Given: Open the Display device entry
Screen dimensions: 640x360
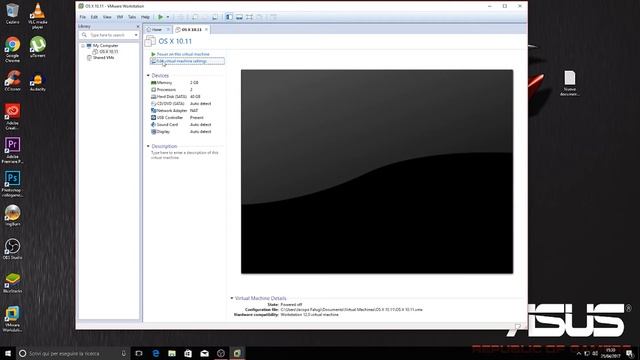Looking at the screenshot, I should [181, 131].
